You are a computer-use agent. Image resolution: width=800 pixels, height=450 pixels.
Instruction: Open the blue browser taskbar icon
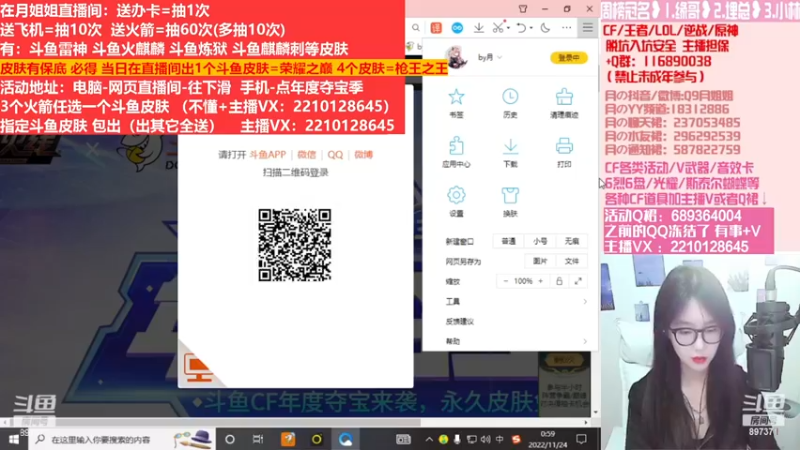coord(345,439)
